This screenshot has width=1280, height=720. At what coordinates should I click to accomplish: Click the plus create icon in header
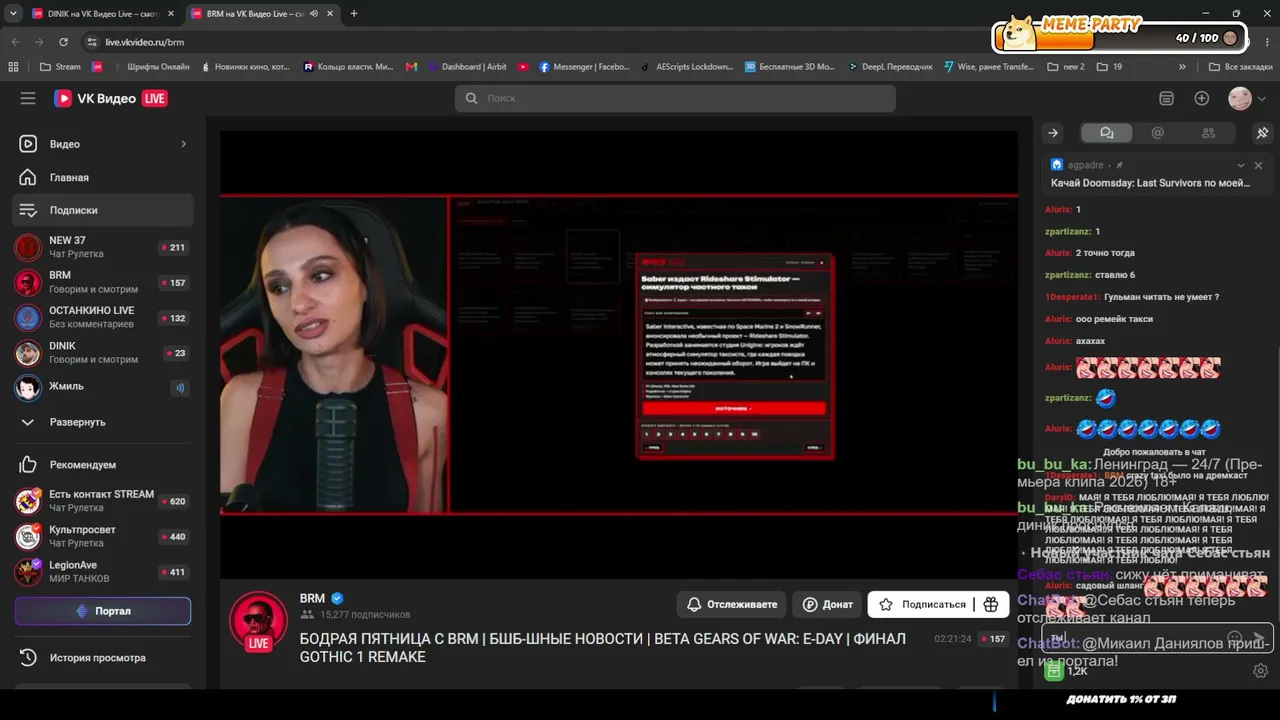(x=1202, y=98)
